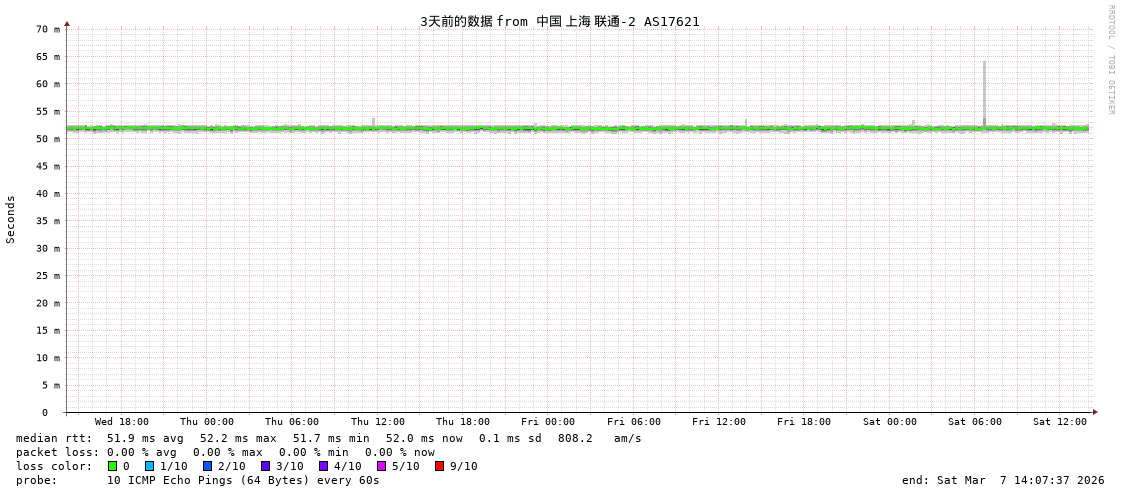Pick the red 9/10 loss swatch

pyautogui.click(x=440, y=466)
